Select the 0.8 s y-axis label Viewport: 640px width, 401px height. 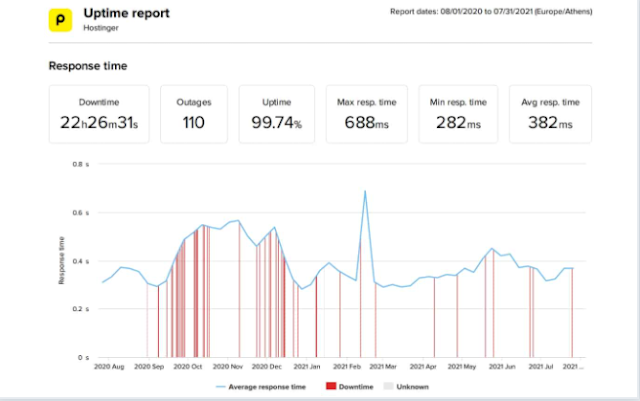click(x=81, y=164)
